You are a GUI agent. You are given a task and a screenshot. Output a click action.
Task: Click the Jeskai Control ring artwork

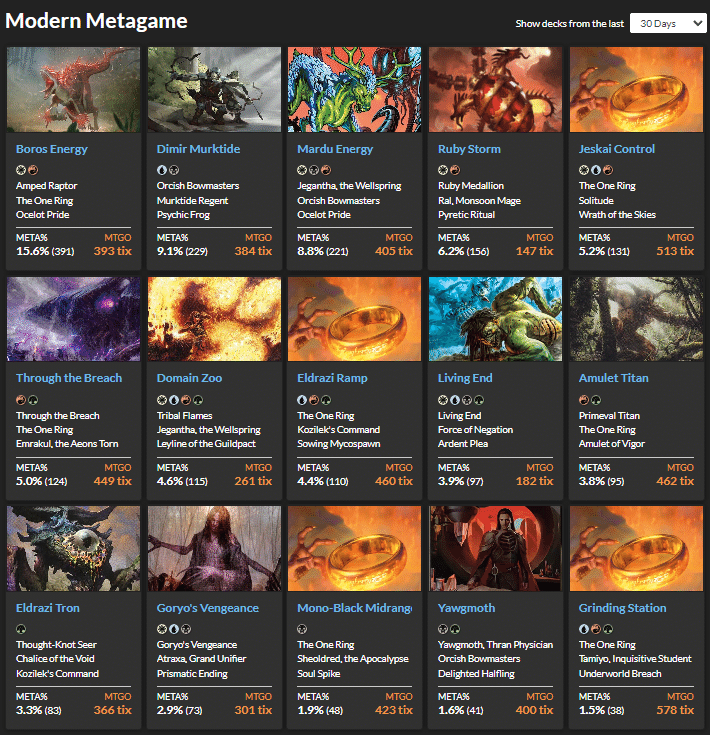point(636,89)
